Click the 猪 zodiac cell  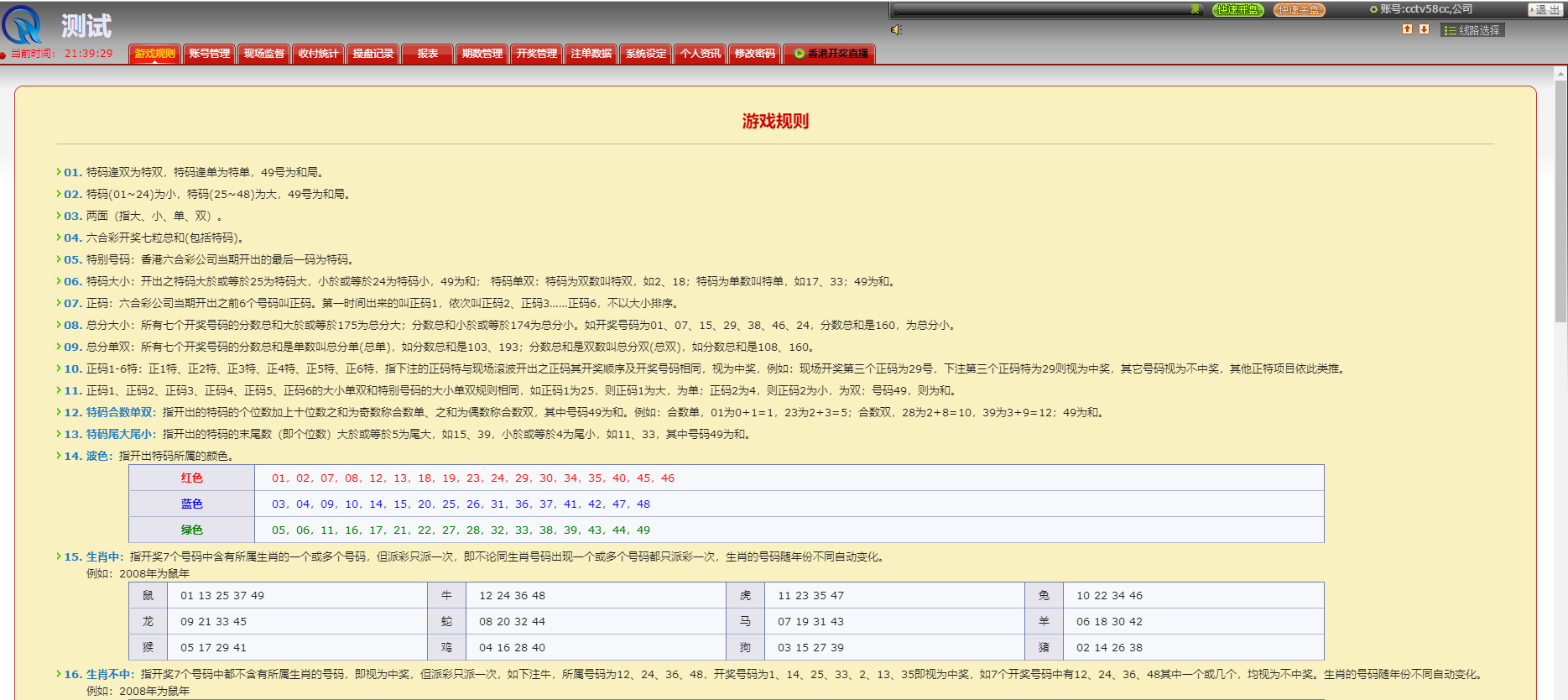1044,647
